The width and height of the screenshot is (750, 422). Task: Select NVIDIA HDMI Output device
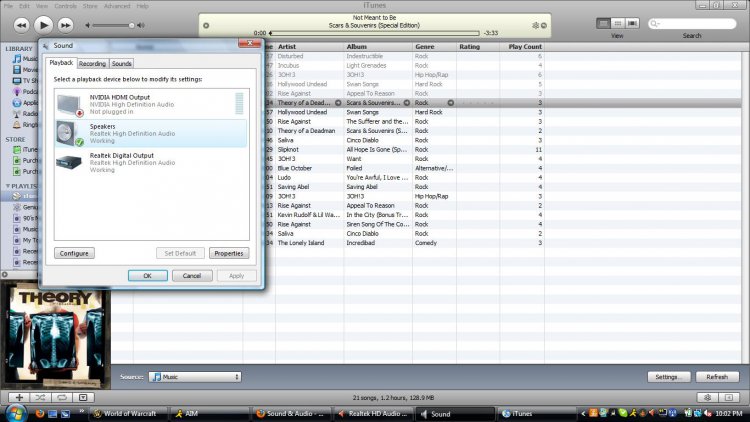point(151,104)
